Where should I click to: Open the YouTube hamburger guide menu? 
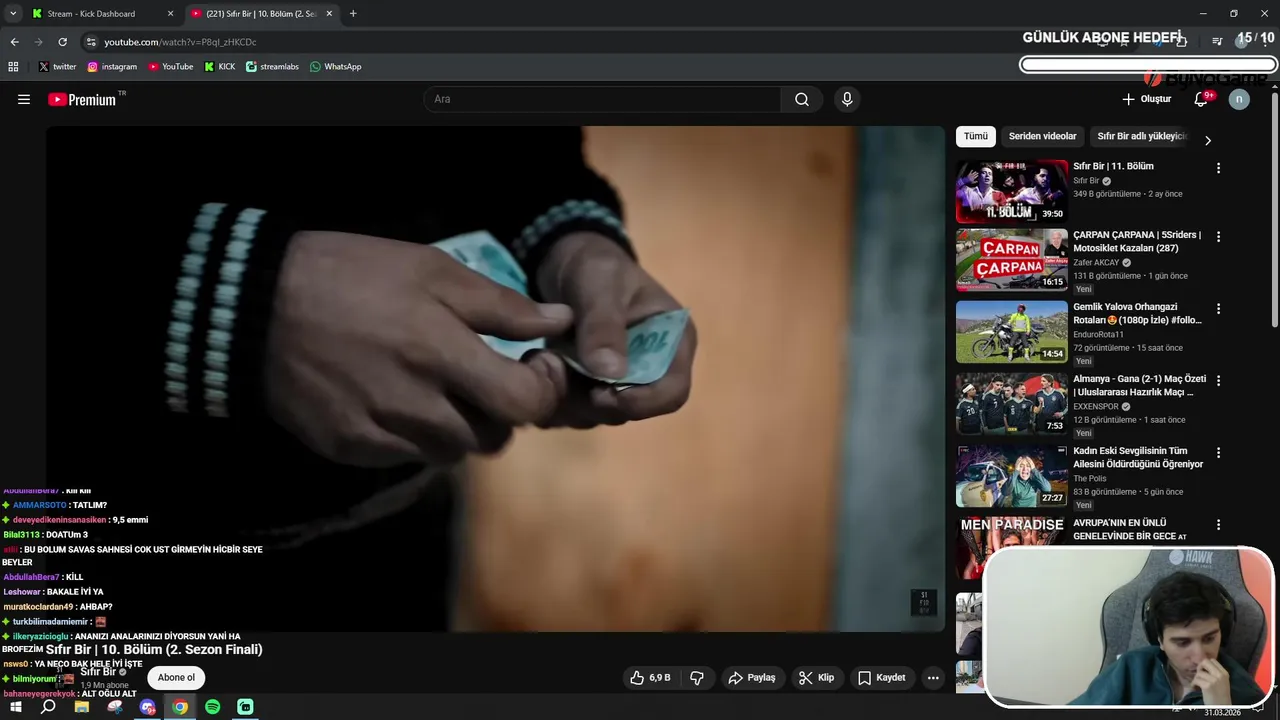pyautogui.click(x=24, y=99)
